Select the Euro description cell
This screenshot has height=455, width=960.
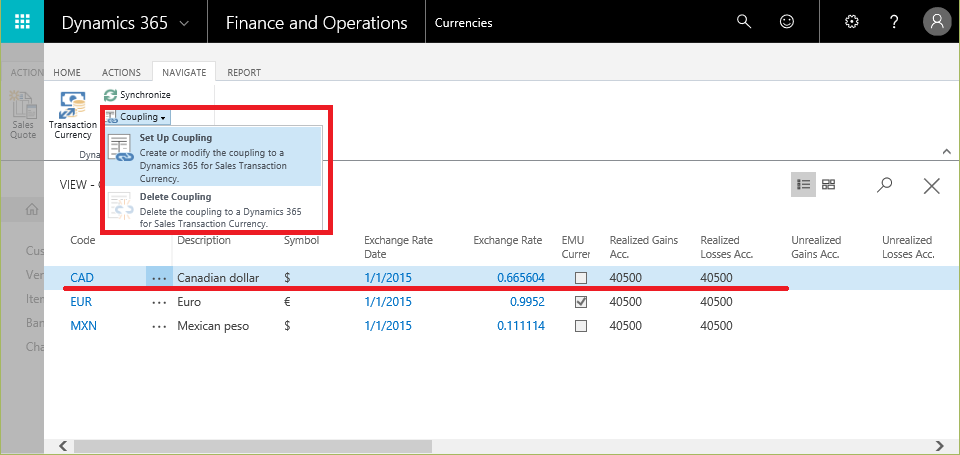[x=189, y=302]
